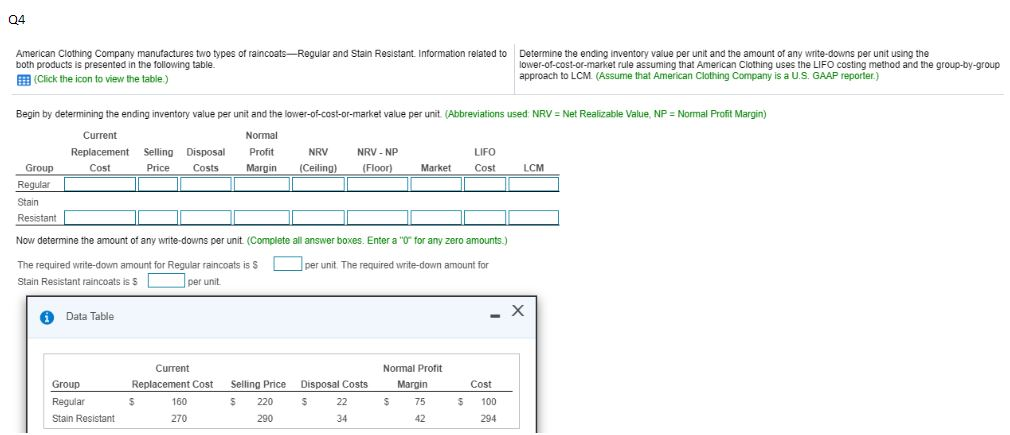Select Stain Resistant Market input
The image size is (1010, 435).
[x=436, y=218]
